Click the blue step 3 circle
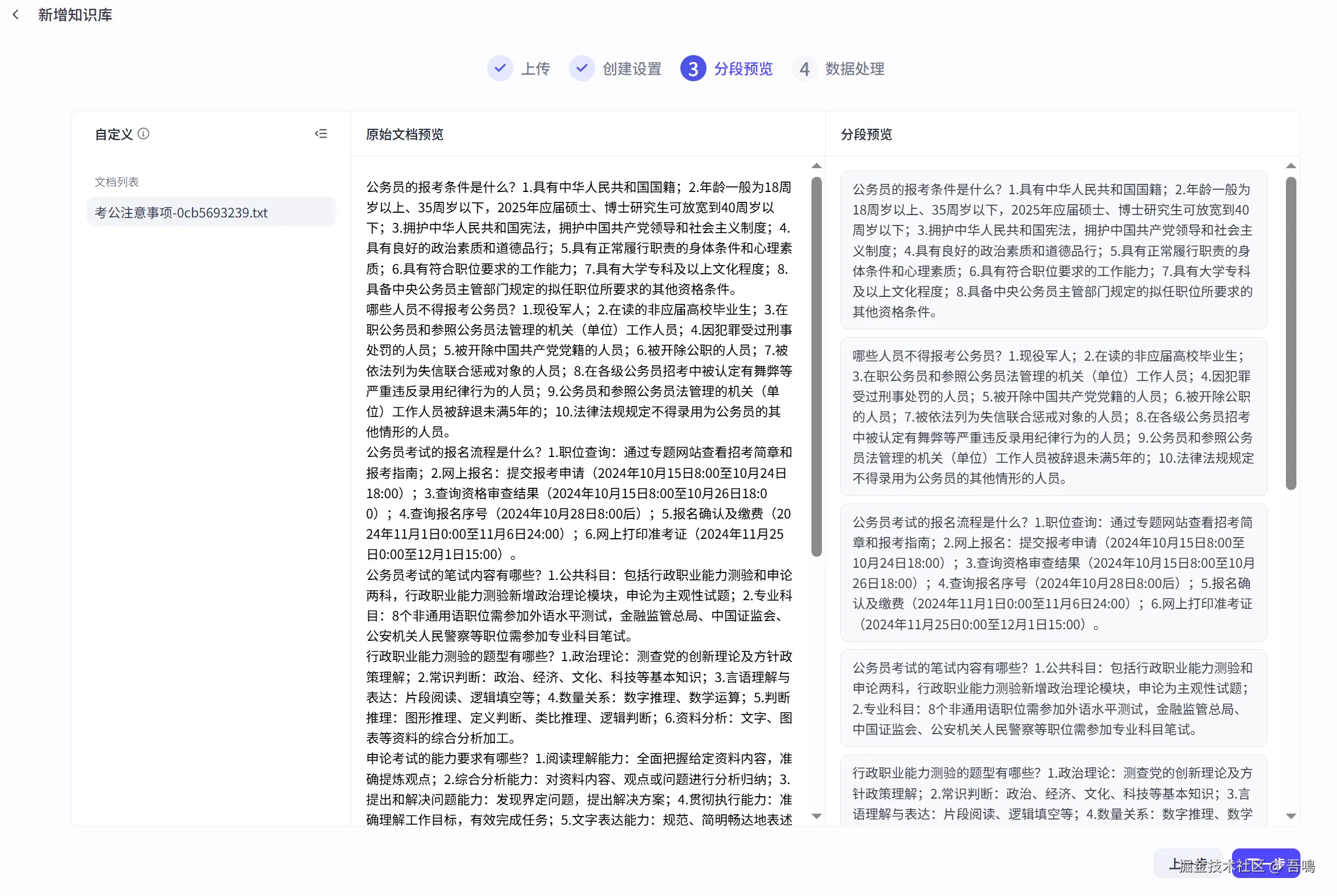The height and width of the screenshot is (896, 1337). (x=693, y=68)
